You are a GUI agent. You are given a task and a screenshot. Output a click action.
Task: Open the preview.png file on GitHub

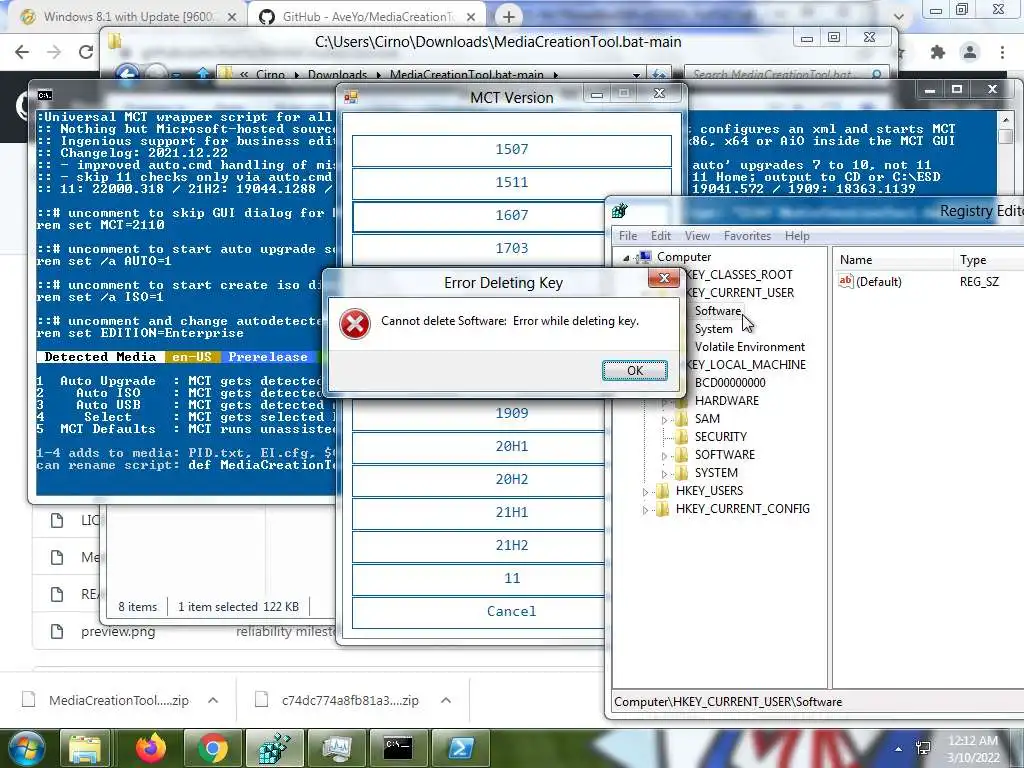pyautogui.click(x=118, y=632)
